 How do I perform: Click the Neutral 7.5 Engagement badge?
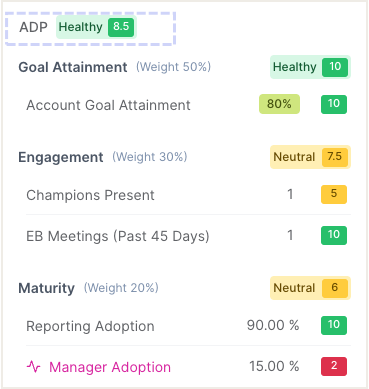click(310, 157)
